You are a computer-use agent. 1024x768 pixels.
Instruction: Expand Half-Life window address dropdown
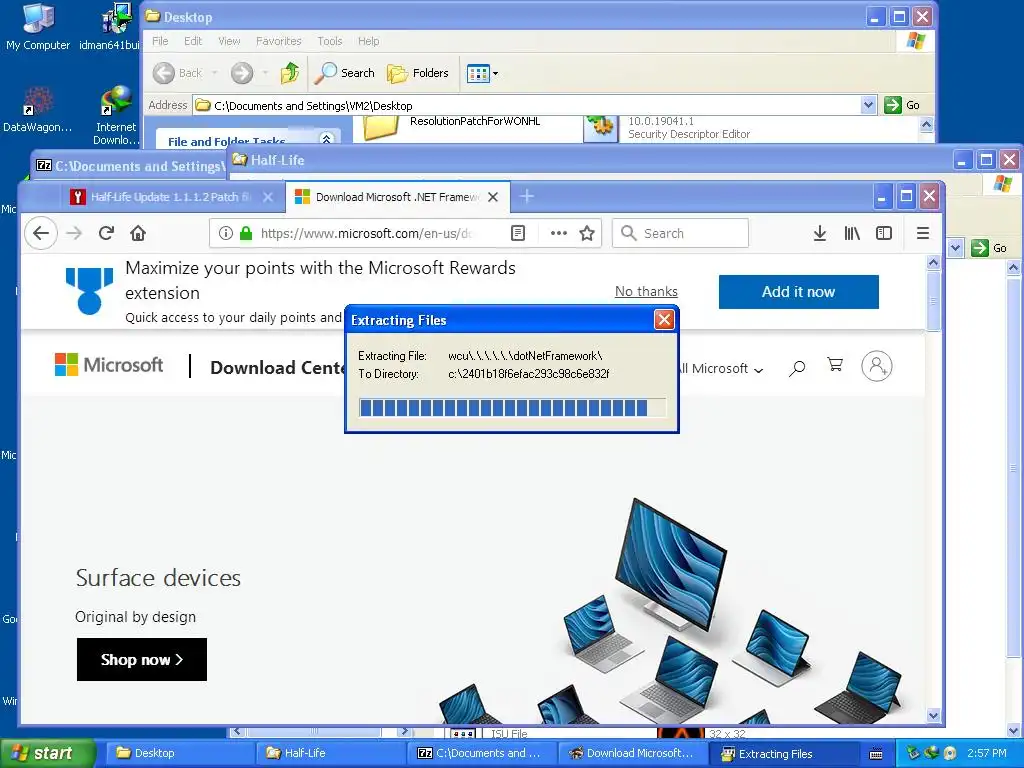[955, 248]
